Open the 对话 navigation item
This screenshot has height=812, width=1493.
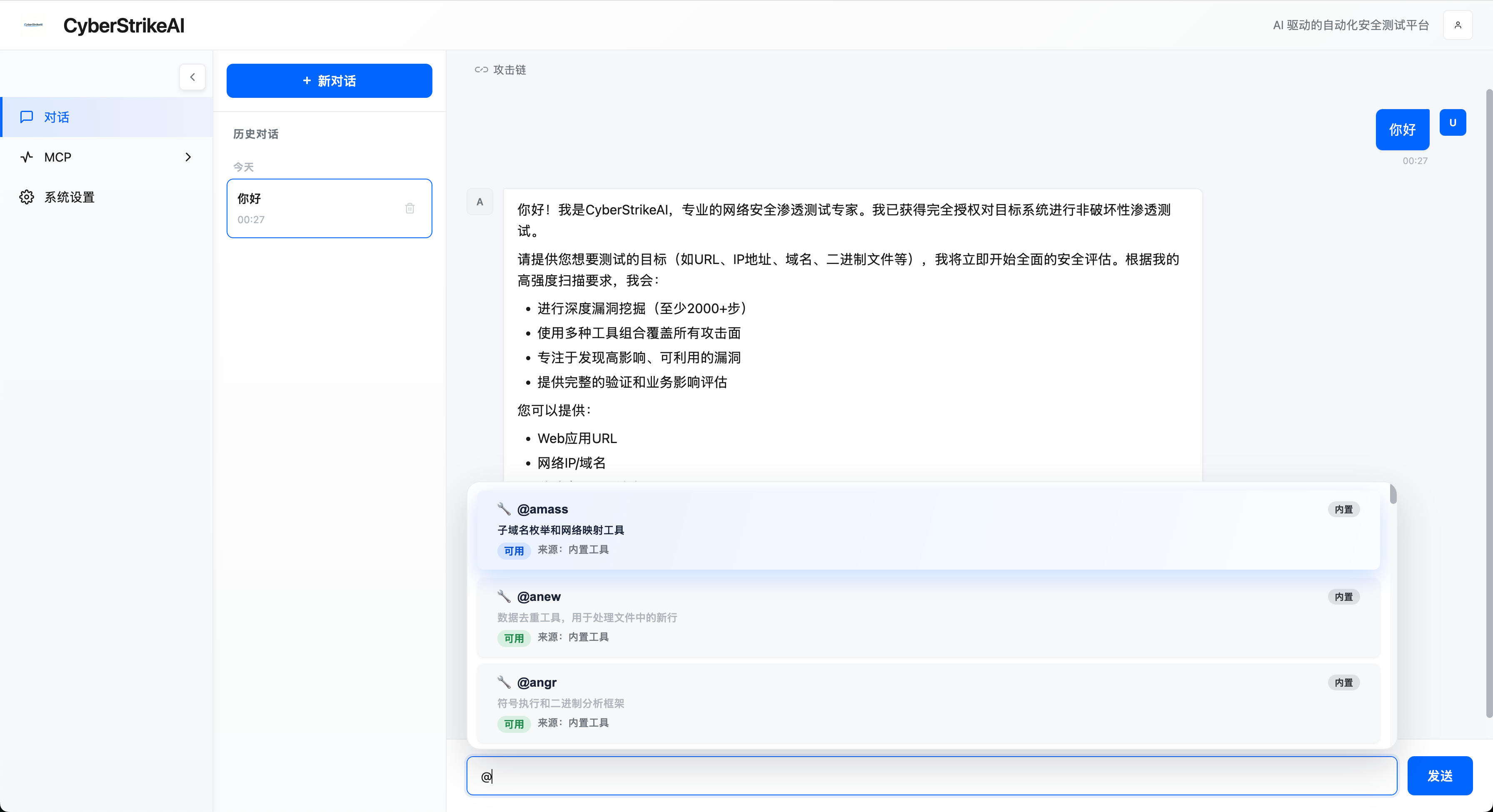click(x=107, y=117)
